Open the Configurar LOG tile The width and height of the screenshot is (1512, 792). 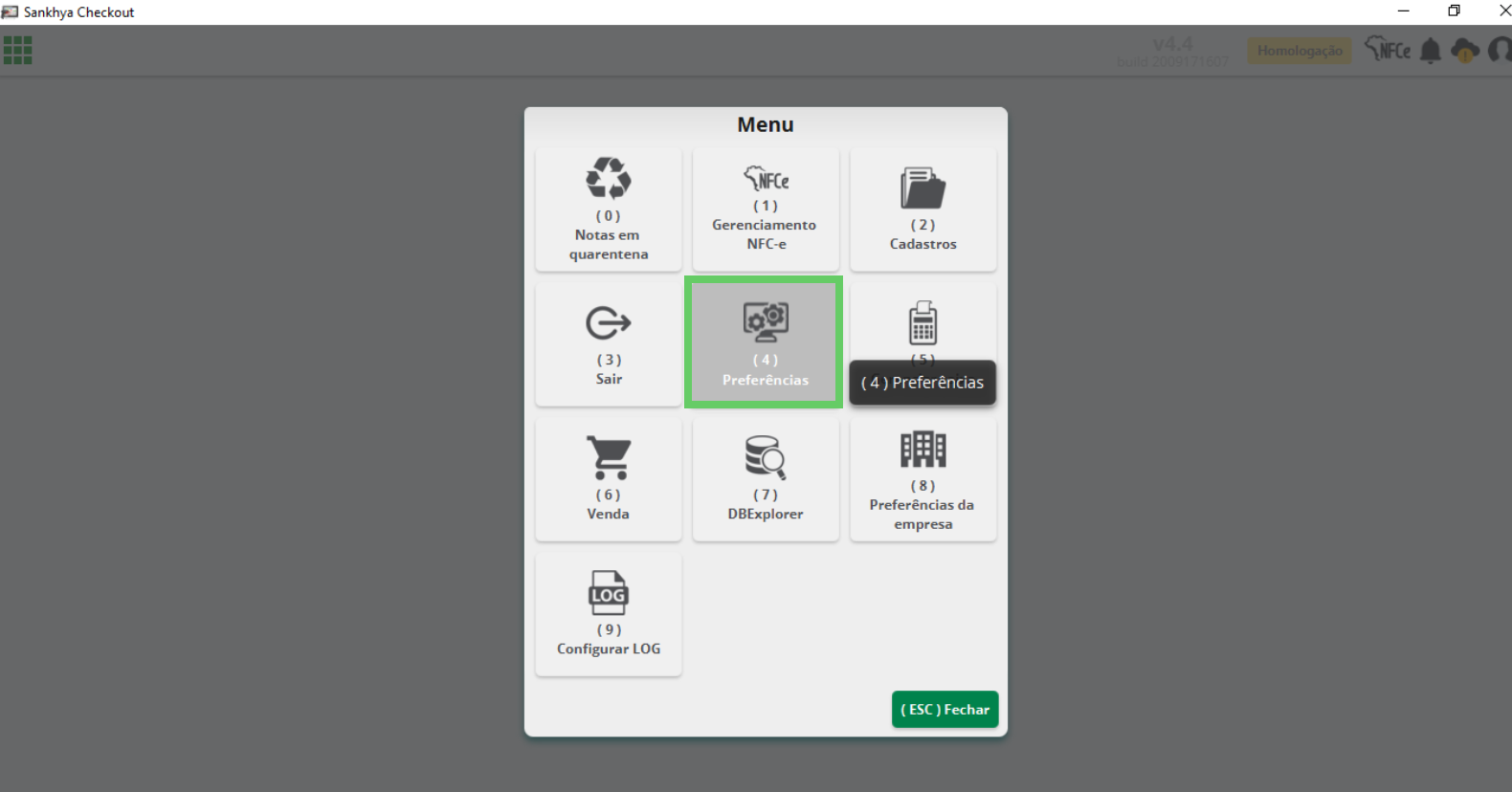tap(609, 614)
